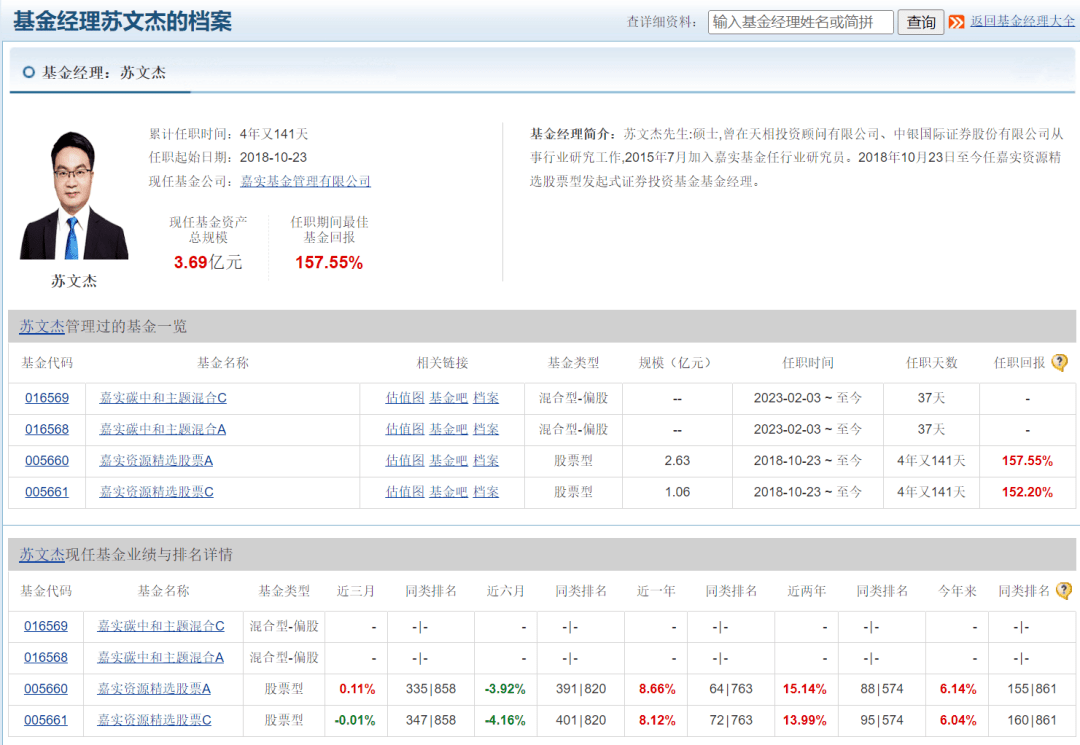Click 苏文杰 manager portrait photo
Image resolution: width=1080 pixels, height=745 pixels.
coord(74,196)
